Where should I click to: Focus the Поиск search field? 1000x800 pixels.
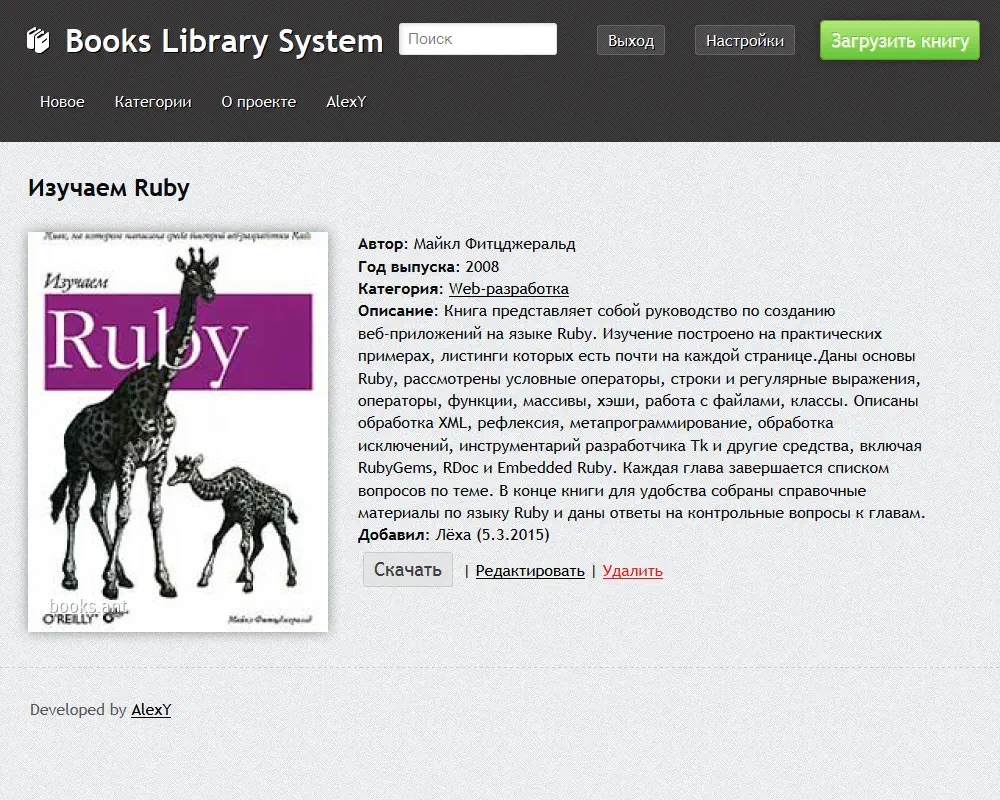click(478, 39)
